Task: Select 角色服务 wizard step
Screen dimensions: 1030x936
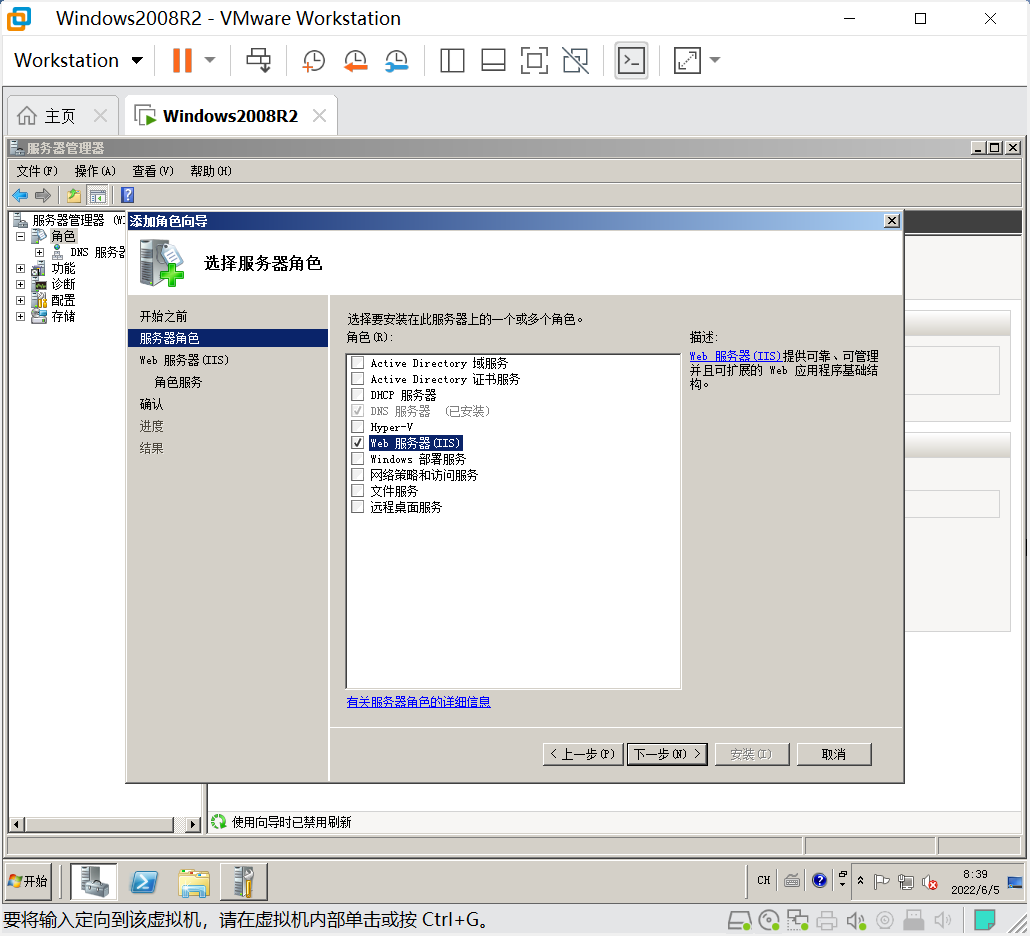Action: pyautogui.click(x=178, y=382)
